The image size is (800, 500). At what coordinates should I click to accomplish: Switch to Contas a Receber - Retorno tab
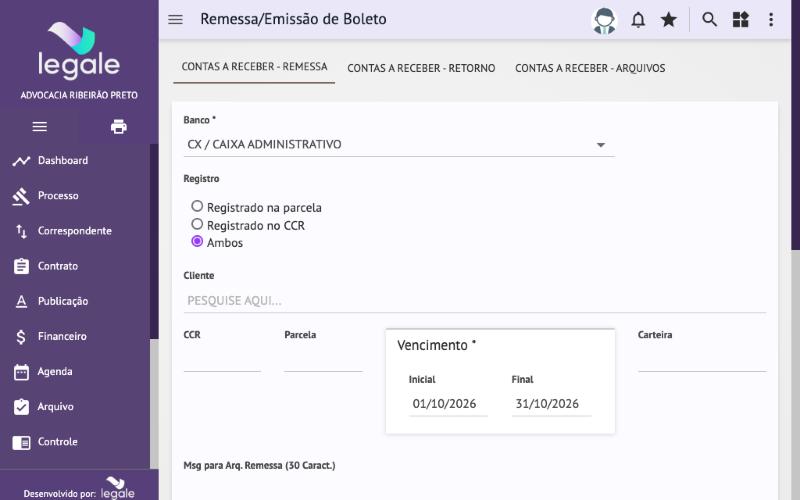tap(421, 68)
